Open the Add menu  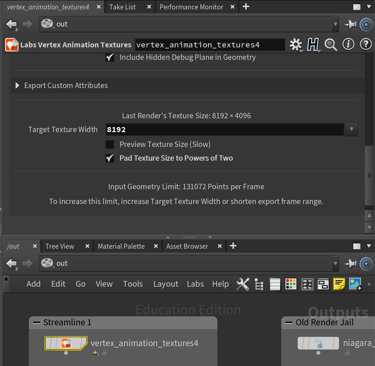pos(33,284)
